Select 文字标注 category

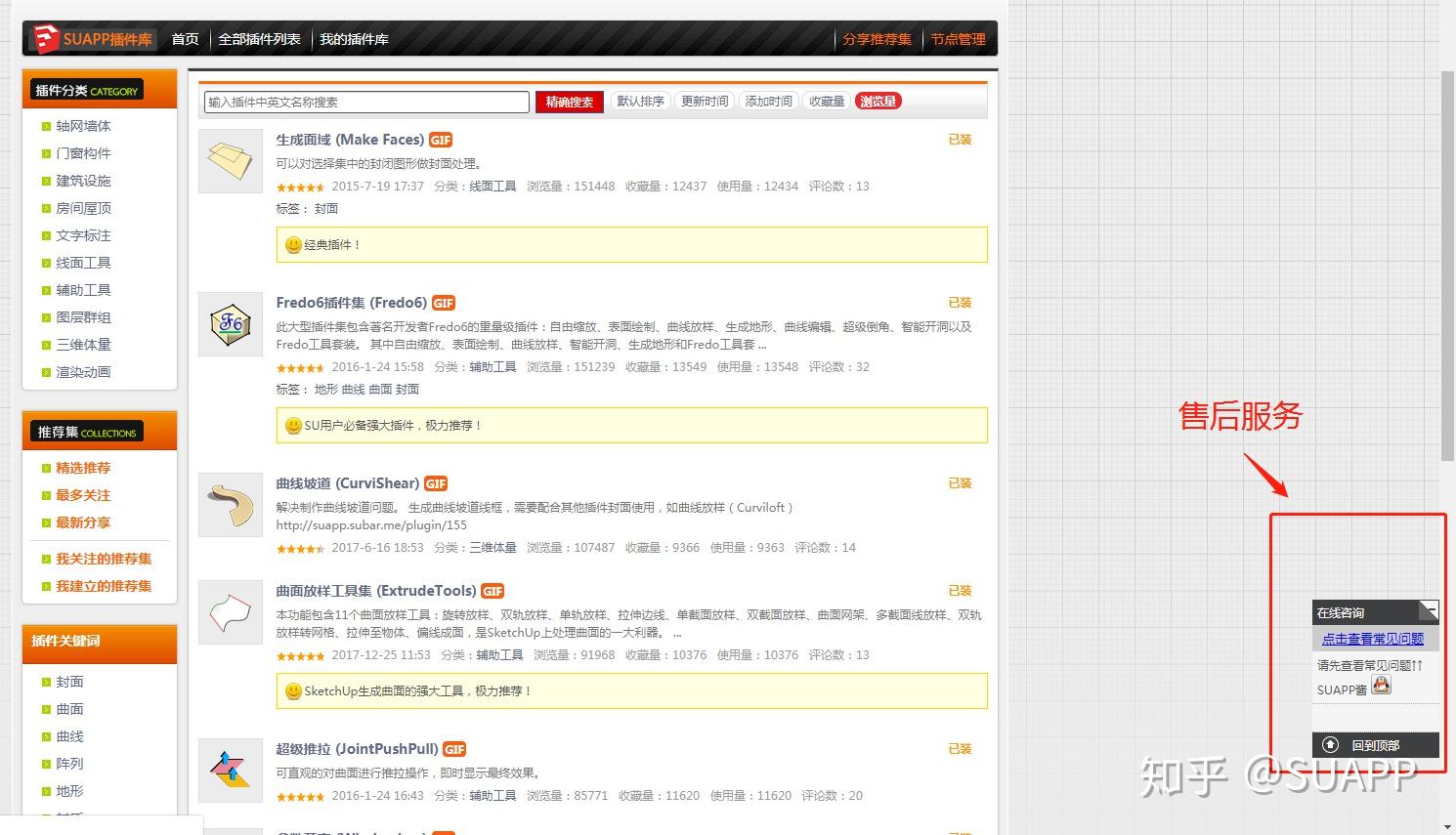point(83,235)
